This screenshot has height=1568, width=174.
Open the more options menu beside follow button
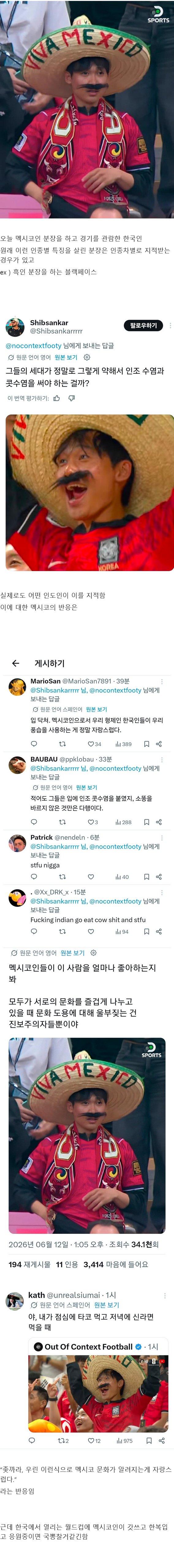point(170,326)
